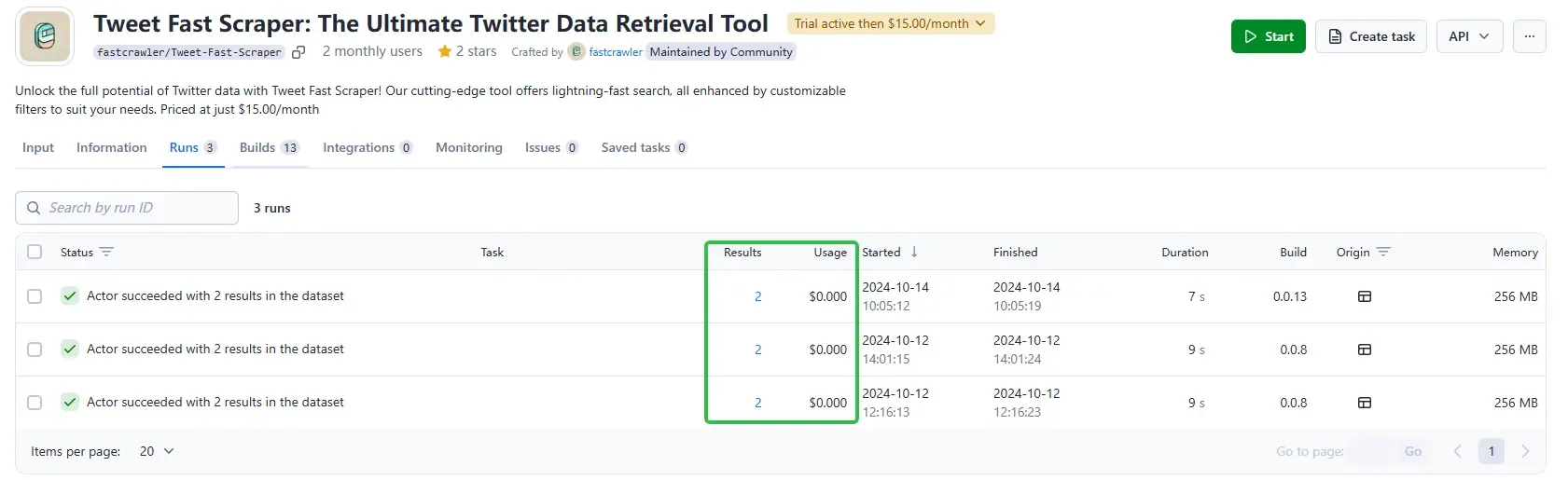Click success checkmark of the 12:16:13 run

pos(70,402)
